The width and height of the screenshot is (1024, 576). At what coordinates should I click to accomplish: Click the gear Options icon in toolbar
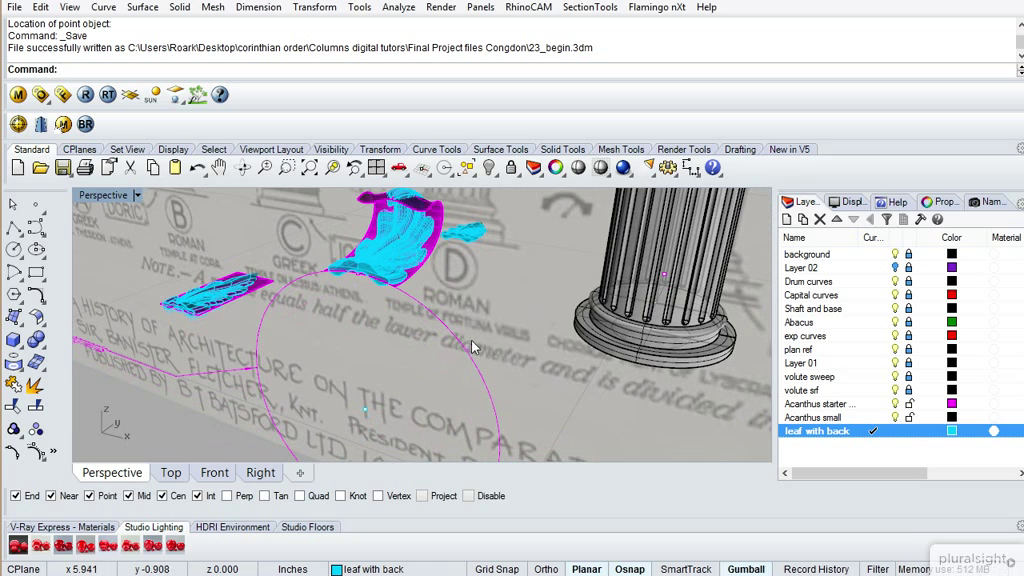point(667,168)
